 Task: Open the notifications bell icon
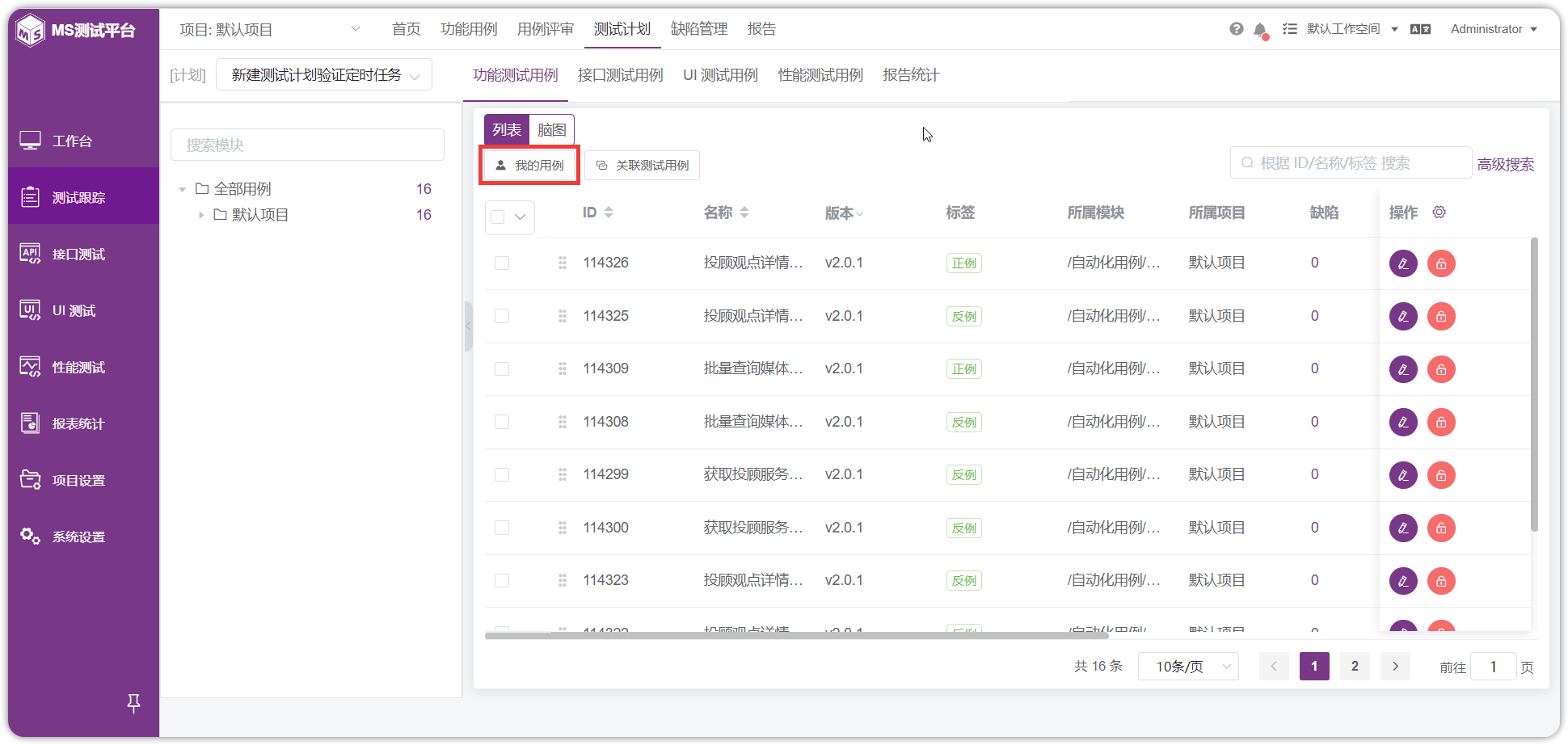[1260, 30]
